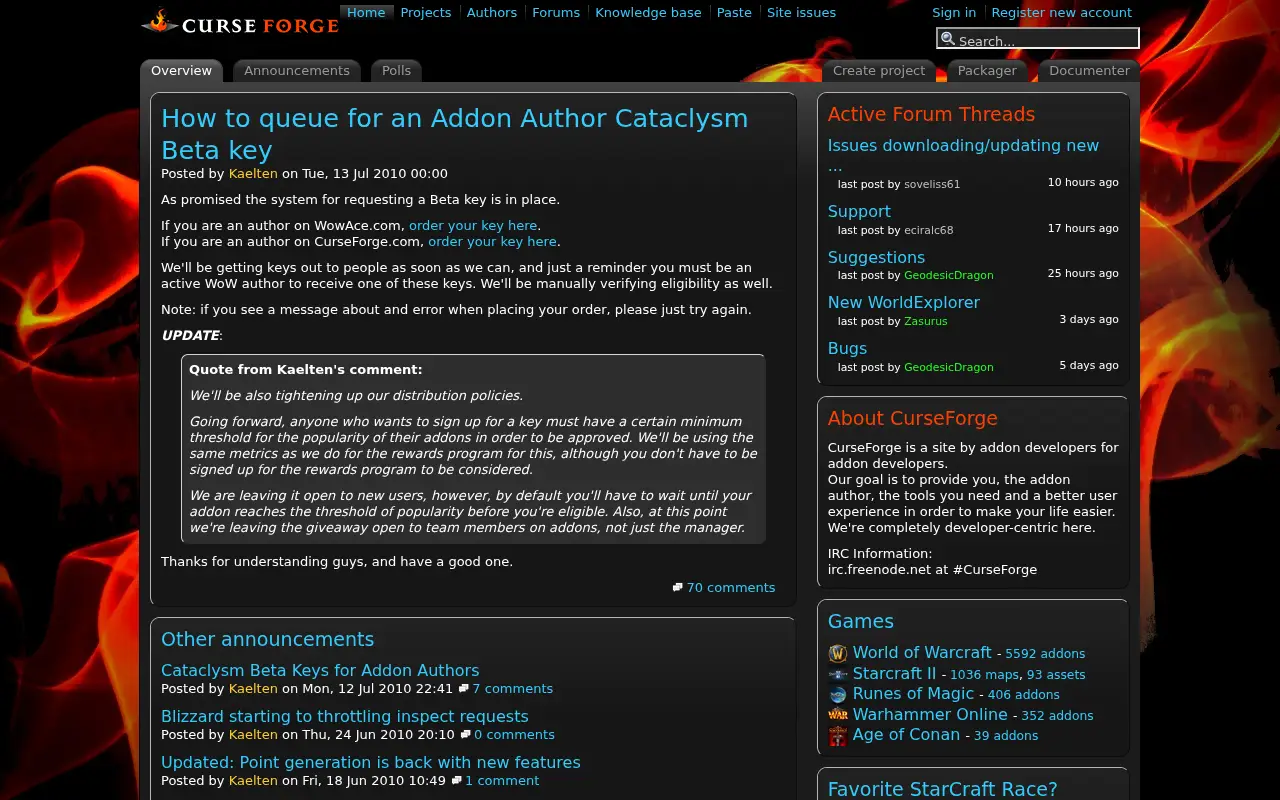Image resolution: width=1280 pixels, height=800 pixels.
Task: Open the Point generation is back announcement
Action: [371, 763]
